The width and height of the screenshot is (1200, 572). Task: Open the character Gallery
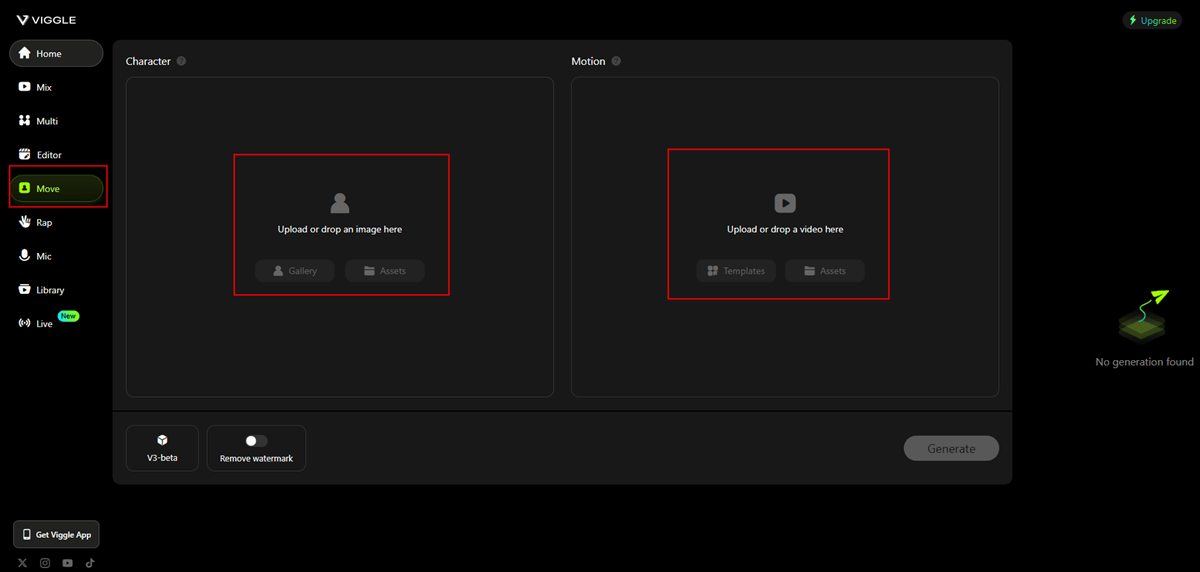tap(295, 271)
